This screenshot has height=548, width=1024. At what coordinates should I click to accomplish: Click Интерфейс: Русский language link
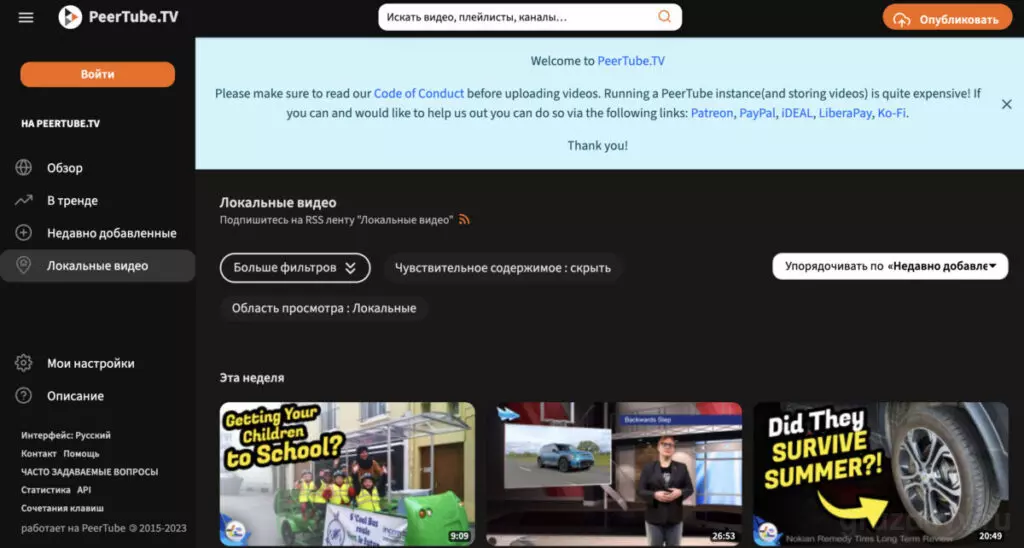pyautogui.click(x=66, y=435)
